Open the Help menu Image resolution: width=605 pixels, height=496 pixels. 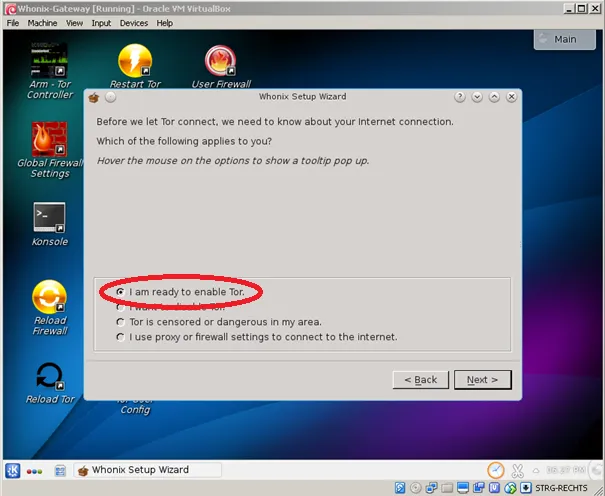click(164, 23)
